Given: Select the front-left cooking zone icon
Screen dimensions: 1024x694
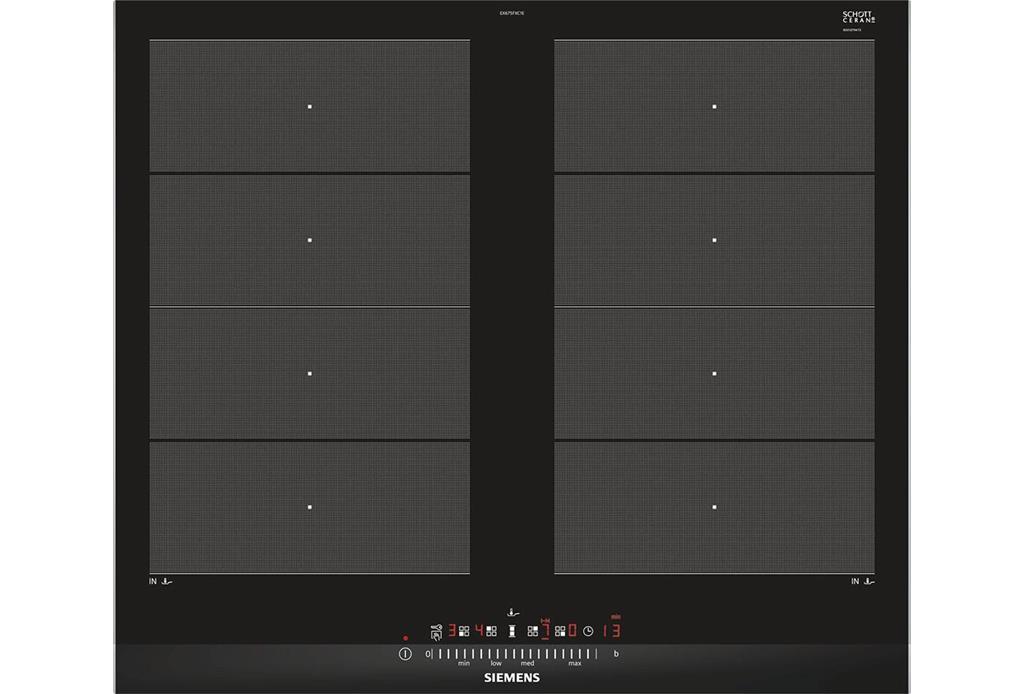Looking at the screenshot, I should click(464, 631).
